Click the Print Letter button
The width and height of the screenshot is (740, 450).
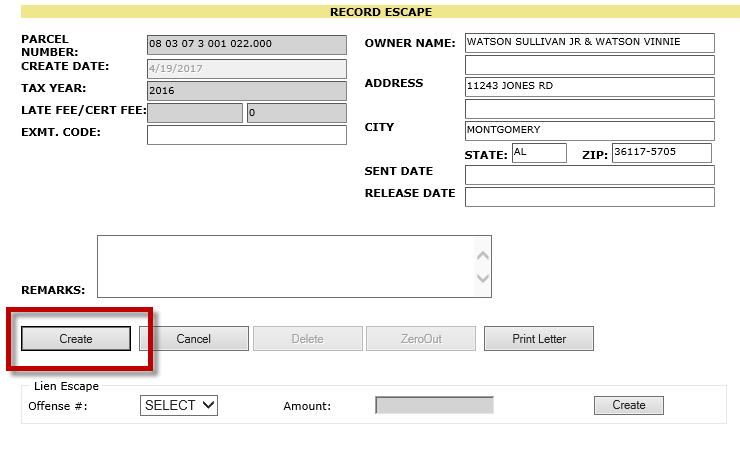pyautogui.click(x=539, y=338)
